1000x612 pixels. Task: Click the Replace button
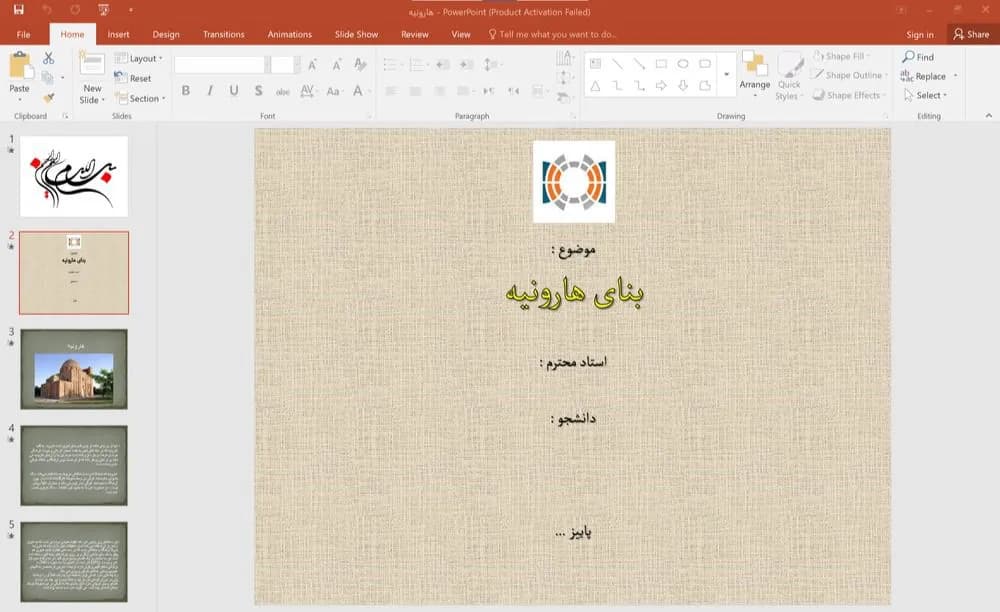923,76
